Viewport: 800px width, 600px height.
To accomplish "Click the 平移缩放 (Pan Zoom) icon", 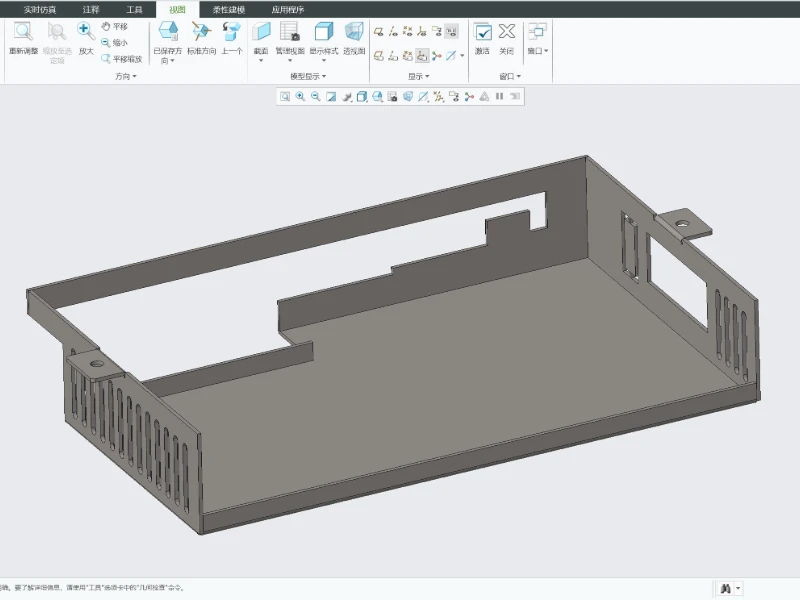I will tap(107, 58).
